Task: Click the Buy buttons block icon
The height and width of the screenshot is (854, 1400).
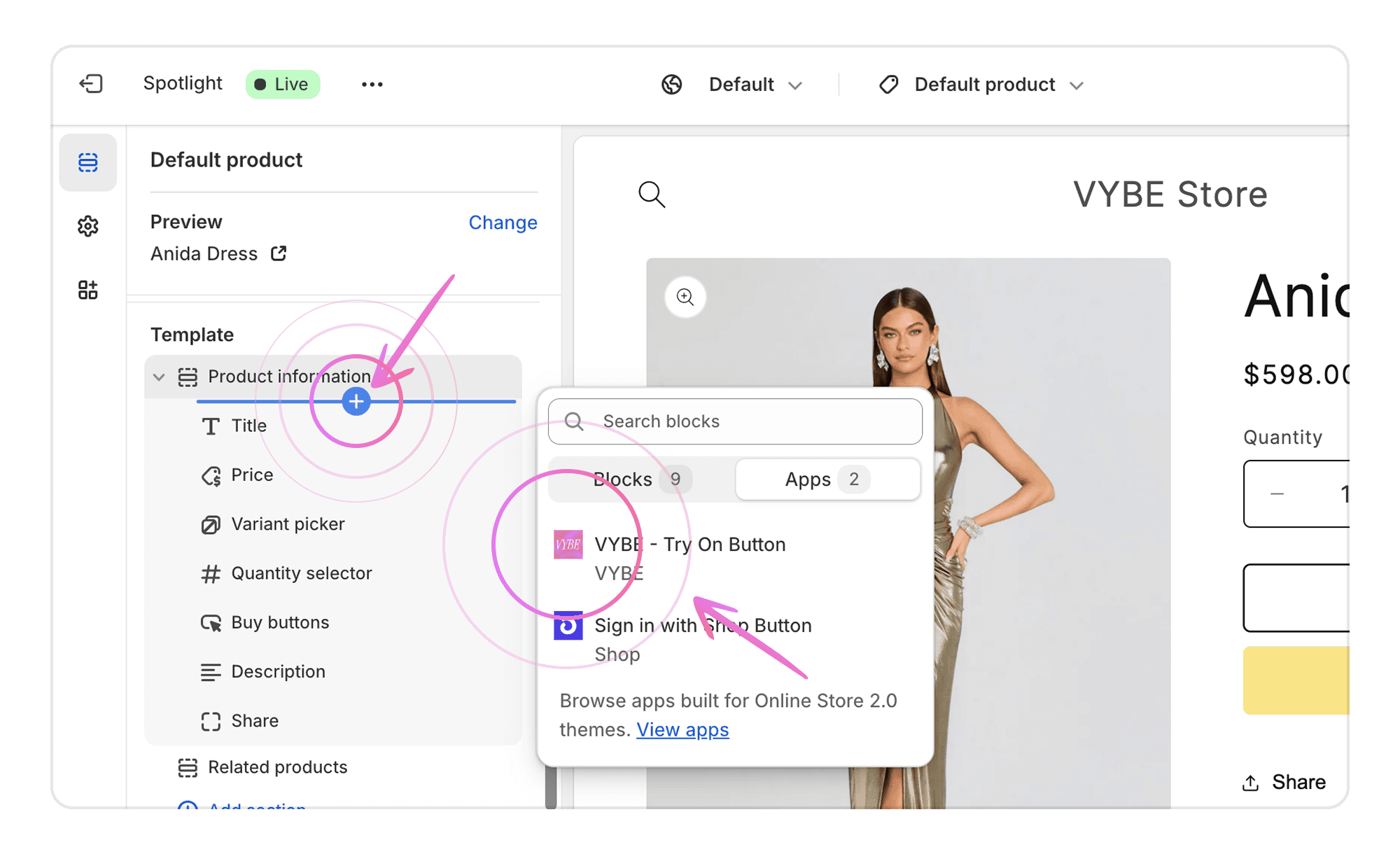Action: (x=211, y=623)
